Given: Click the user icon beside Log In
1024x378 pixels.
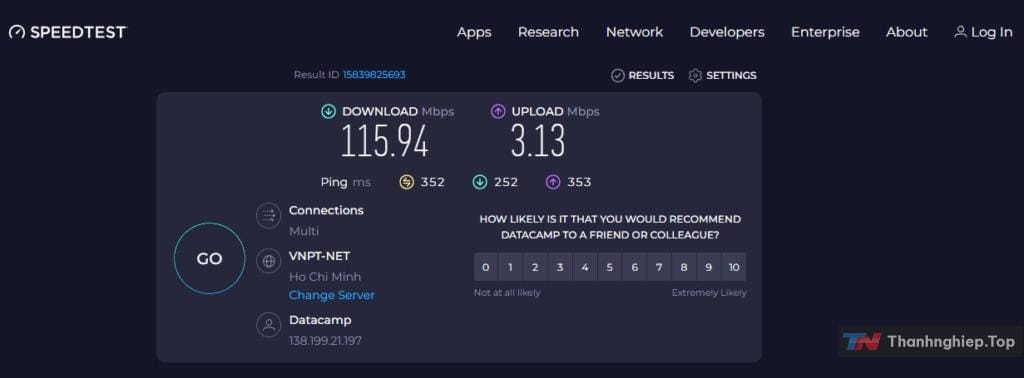Looking at the screenshot, I should (960, 32).
